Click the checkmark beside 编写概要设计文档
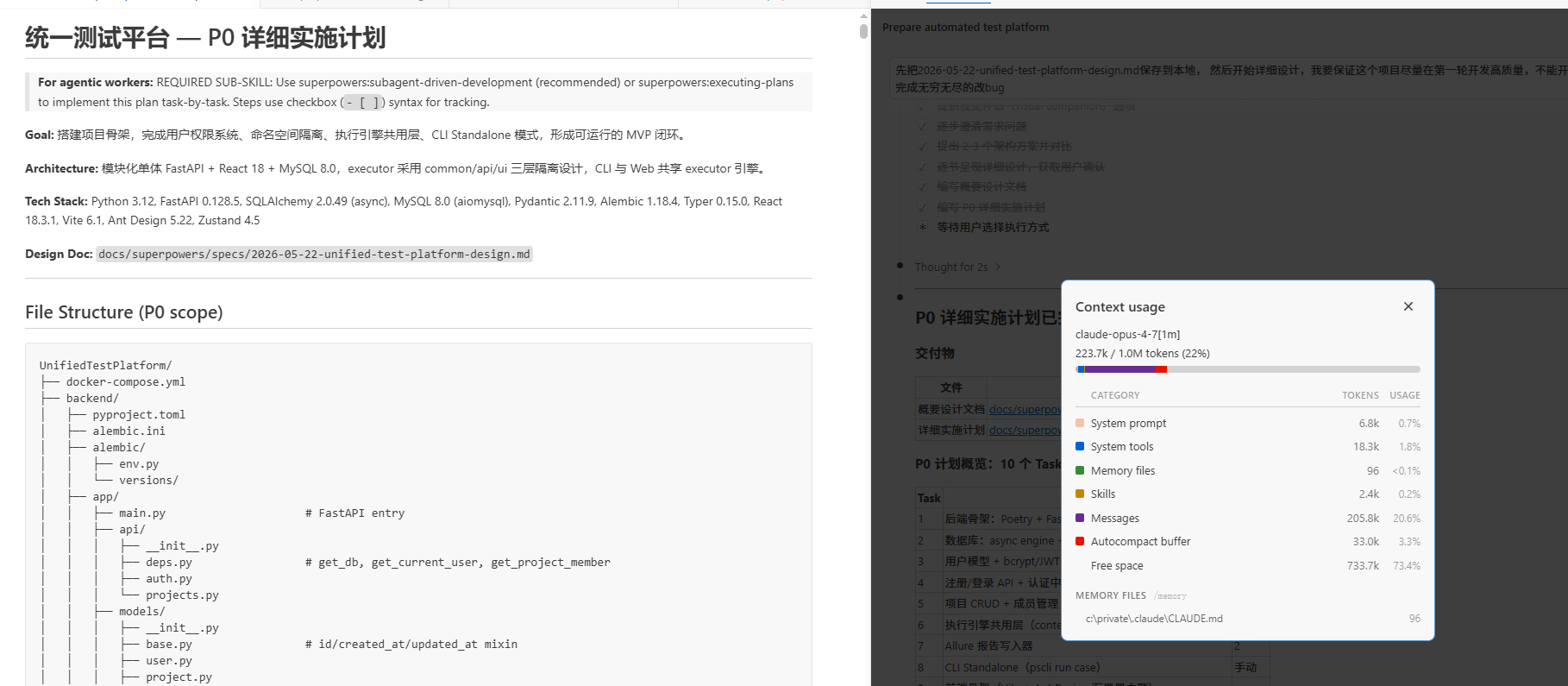The height and width of the screenshot is (686, 1568). click(923, 186)
